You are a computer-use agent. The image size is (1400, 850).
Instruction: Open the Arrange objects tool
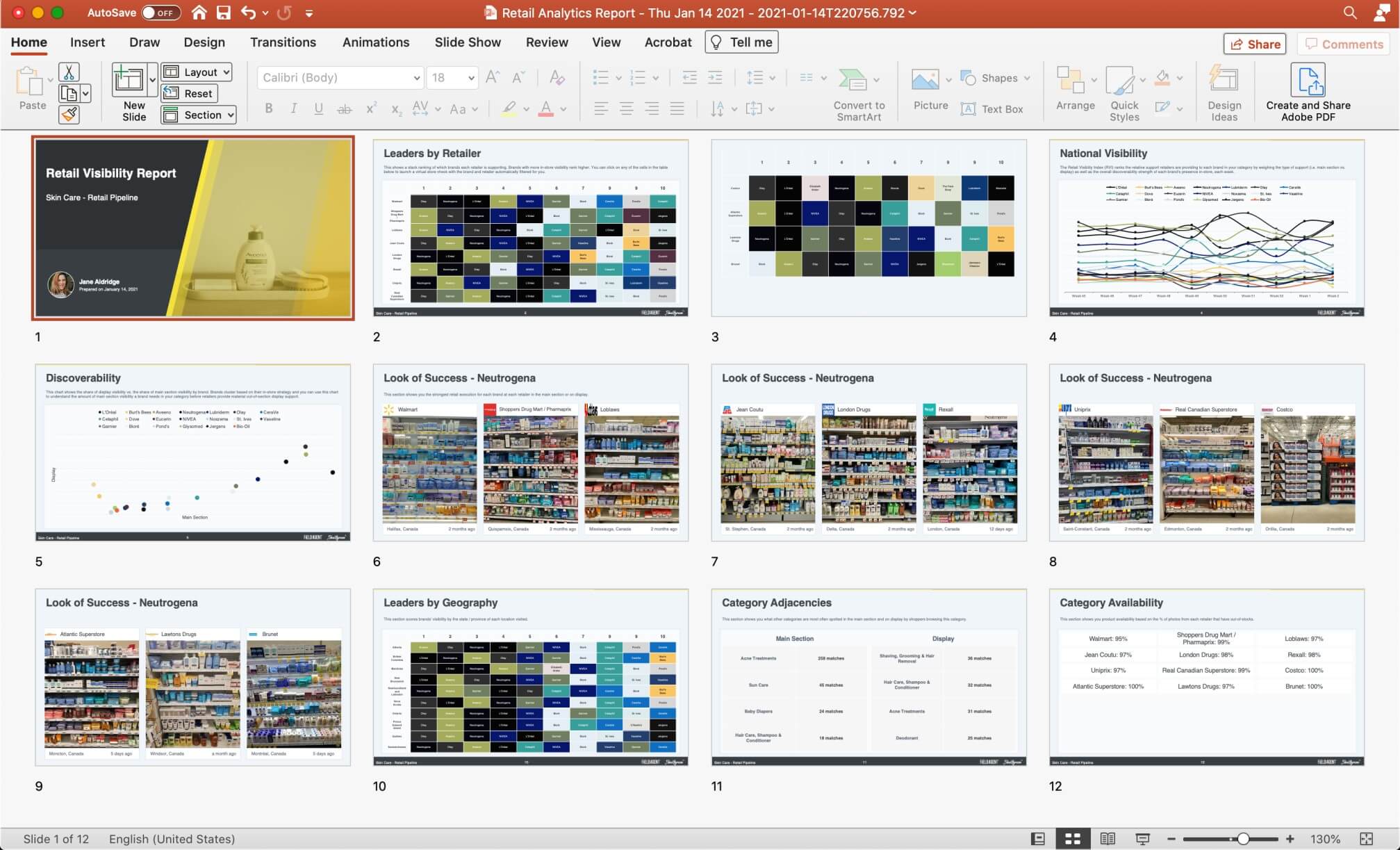coord(1075,88)
